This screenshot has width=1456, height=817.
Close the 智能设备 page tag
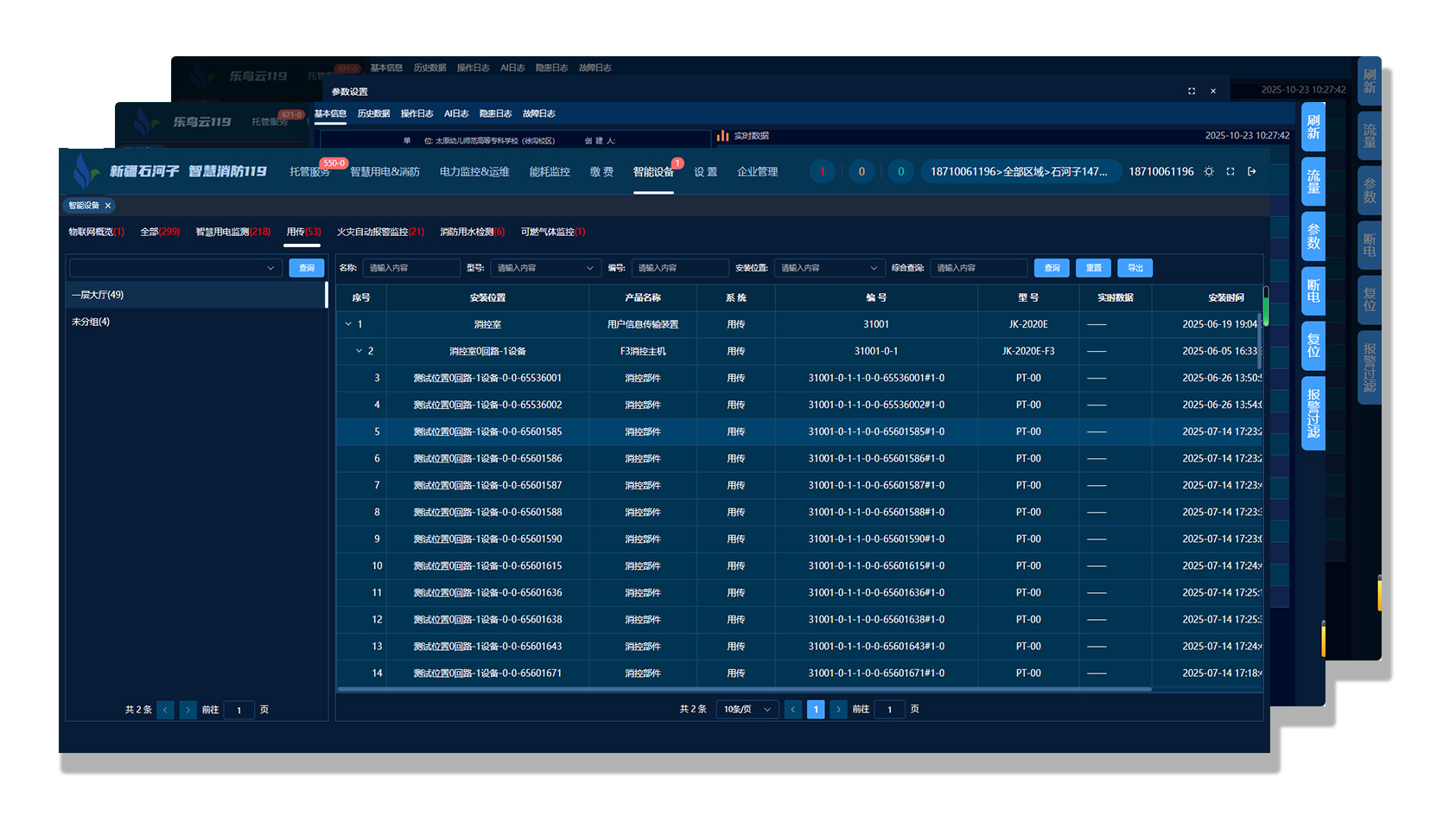click(x=108, y=206)
